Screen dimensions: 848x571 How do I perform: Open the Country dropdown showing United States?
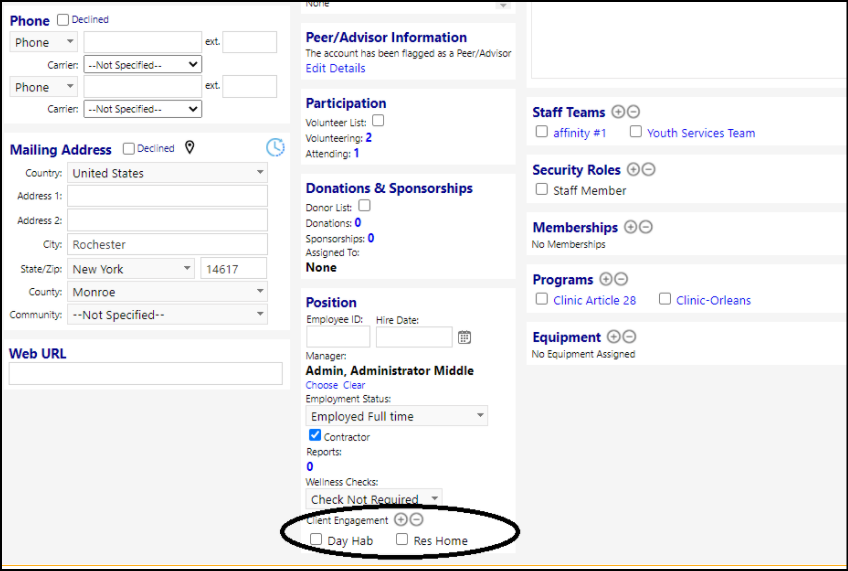pos(167,172)
